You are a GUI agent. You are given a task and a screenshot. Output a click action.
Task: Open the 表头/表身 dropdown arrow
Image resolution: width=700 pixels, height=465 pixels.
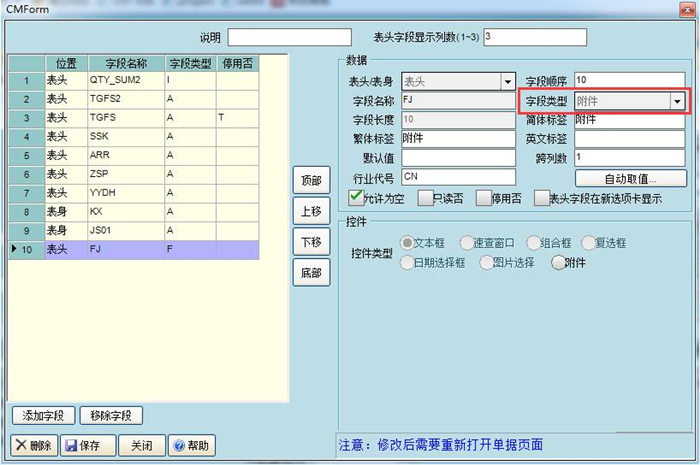508,82
